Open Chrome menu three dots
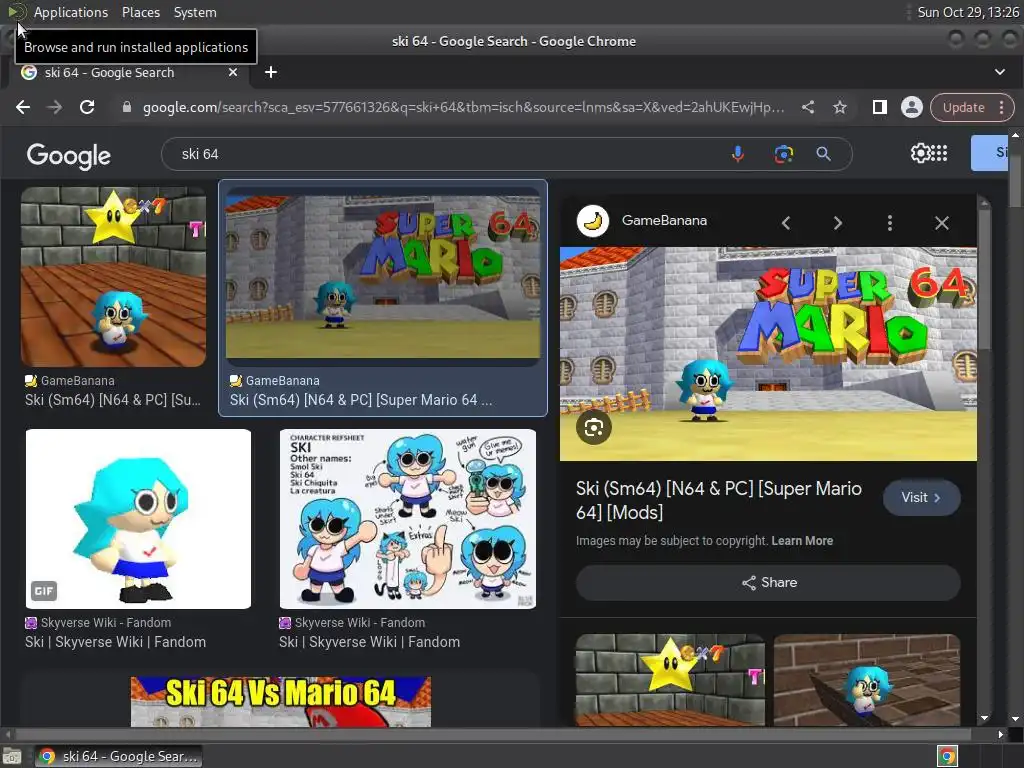 (x=1001, y=107)
